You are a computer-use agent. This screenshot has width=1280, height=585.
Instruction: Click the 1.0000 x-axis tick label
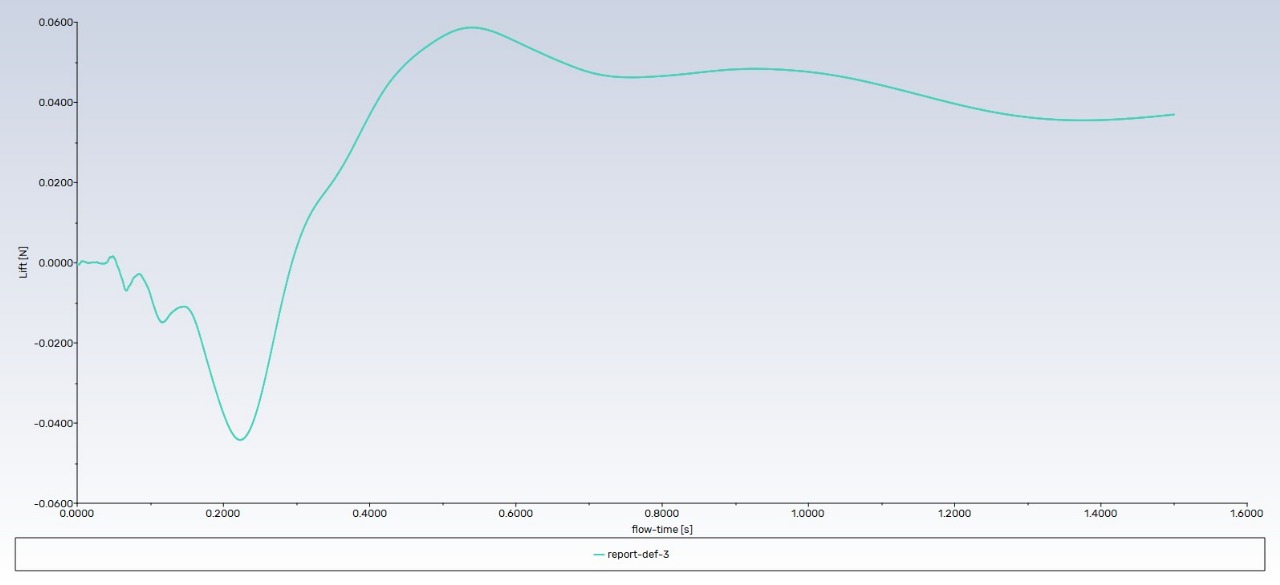pos(808,514)
